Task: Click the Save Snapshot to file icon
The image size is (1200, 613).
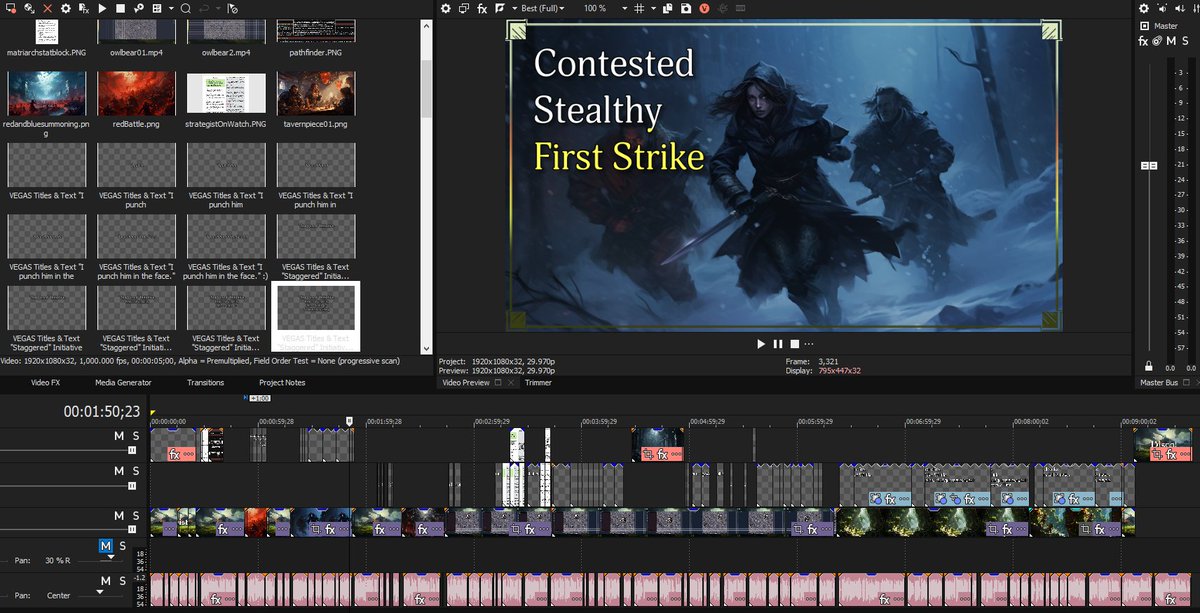Action: click(x=686, y=8)
